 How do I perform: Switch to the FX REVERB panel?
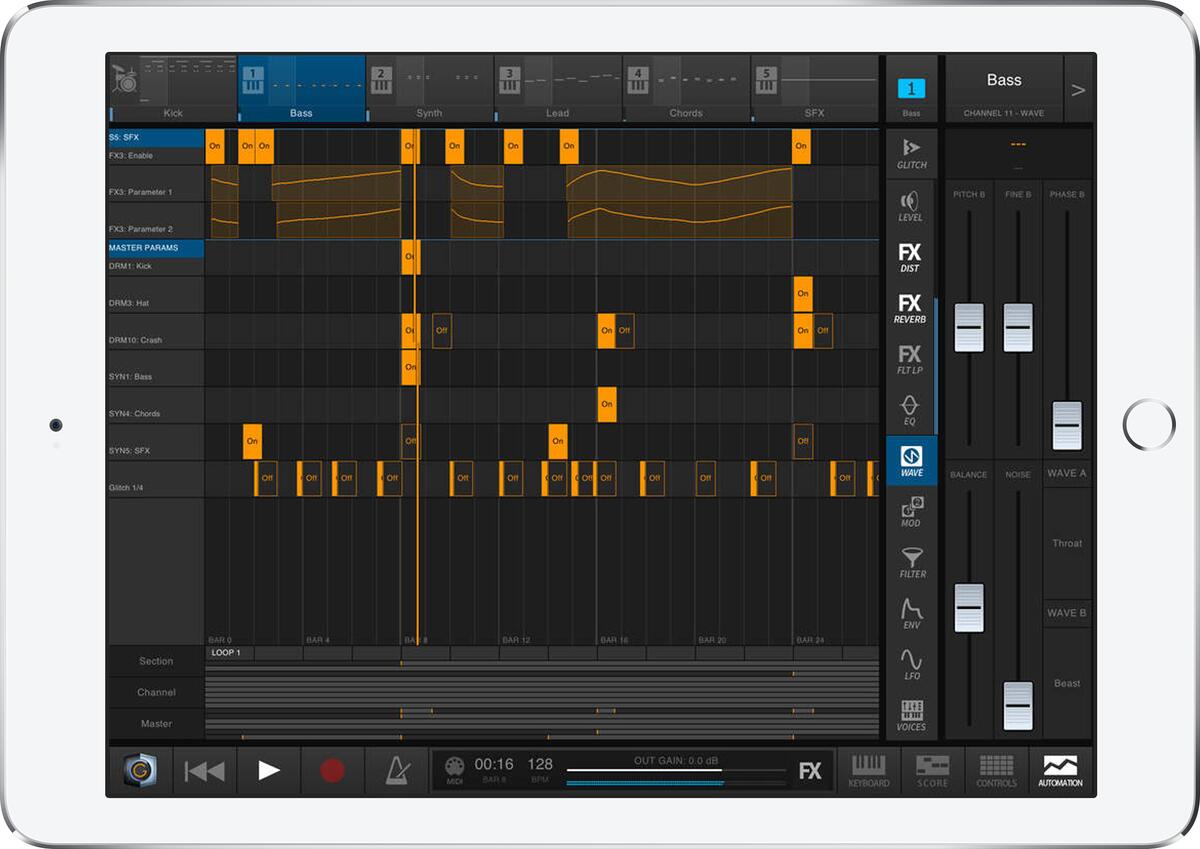(911, 309)
